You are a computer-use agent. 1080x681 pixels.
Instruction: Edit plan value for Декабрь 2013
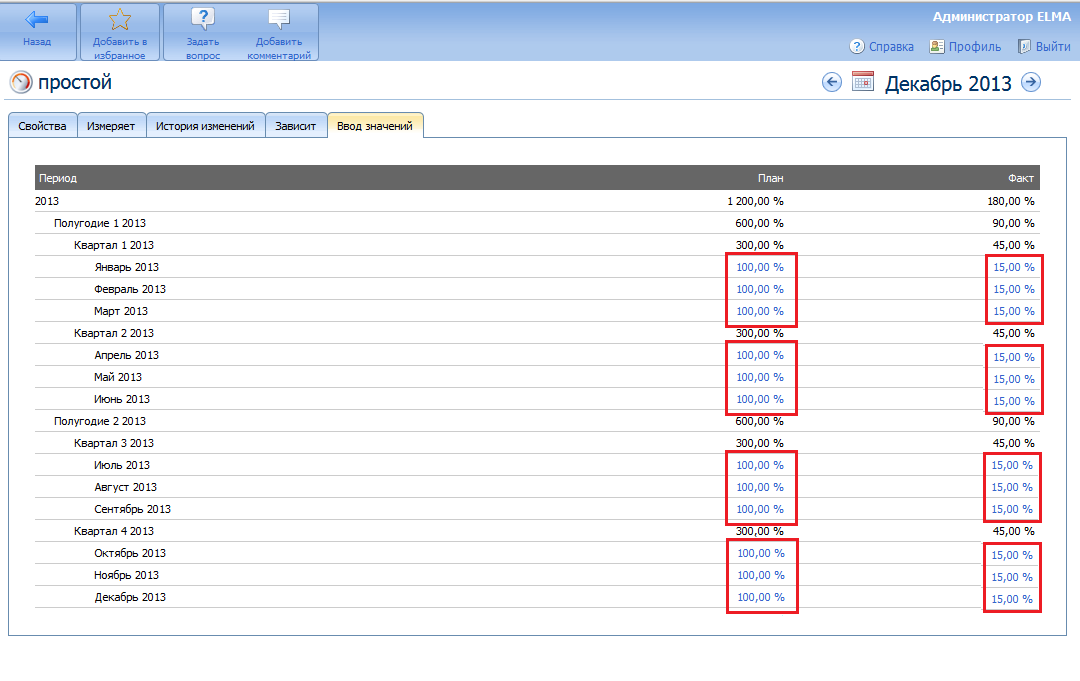tap(760, 597)
